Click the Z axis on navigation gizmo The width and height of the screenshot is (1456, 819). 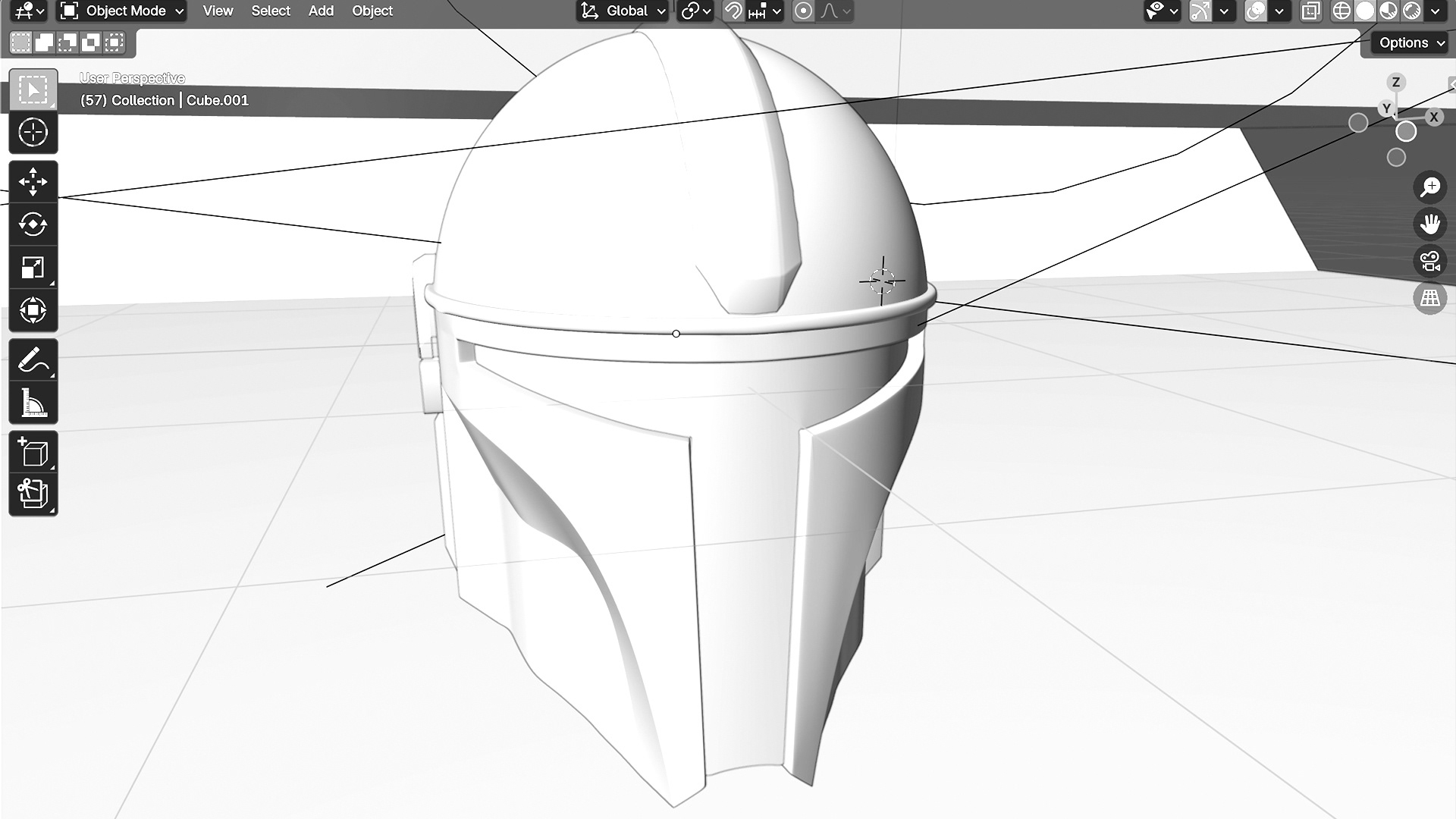tap(1396, 82)
